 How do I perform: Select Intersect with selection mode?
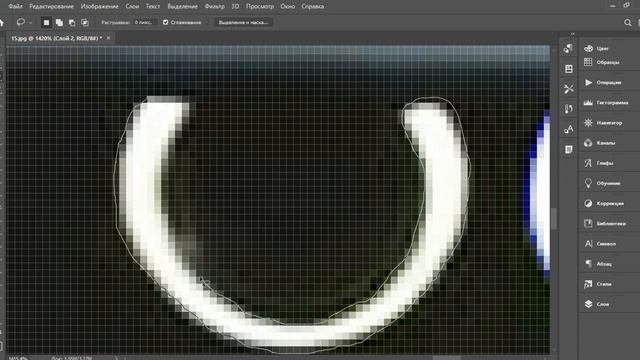pyautogui.click(x=84, y=22)
